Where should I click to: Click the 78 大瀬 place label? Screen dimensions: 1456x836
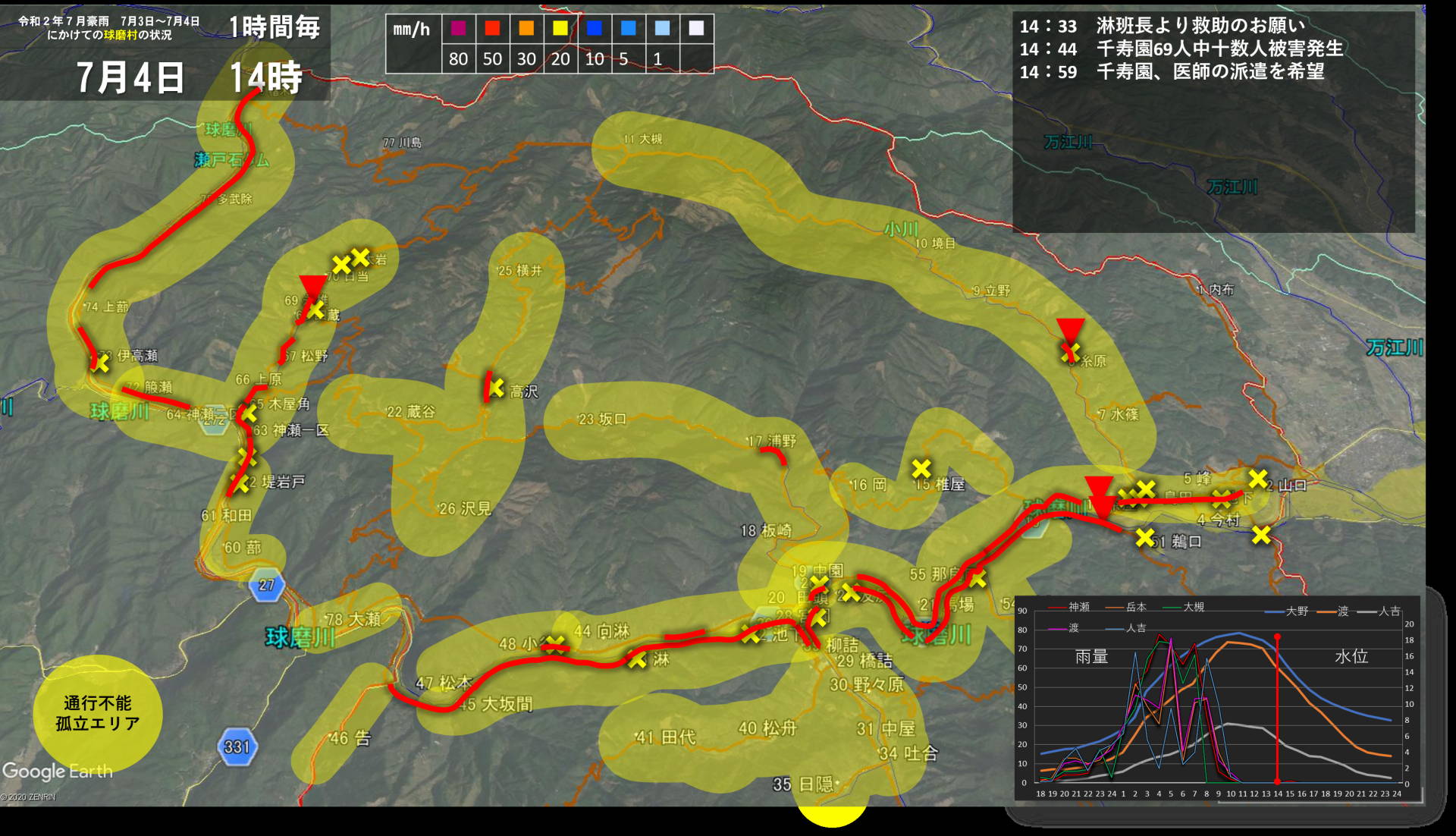(353, 619)
